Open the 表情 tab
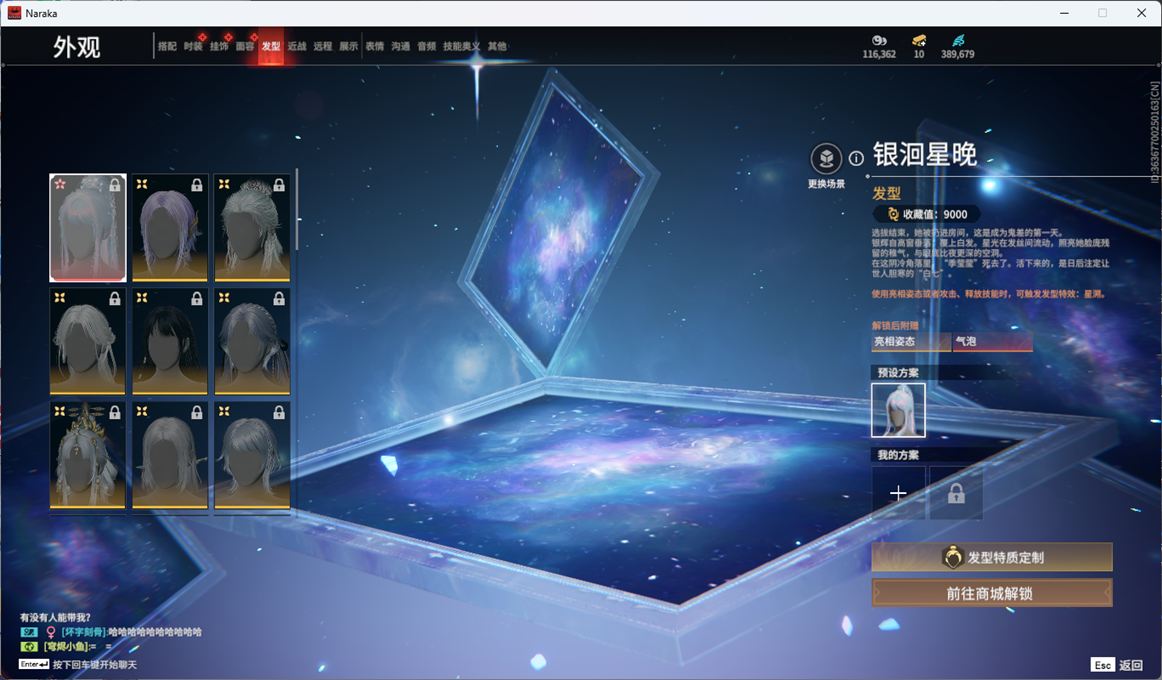The width and height of the screenshot is (1162, 680). 374,46
